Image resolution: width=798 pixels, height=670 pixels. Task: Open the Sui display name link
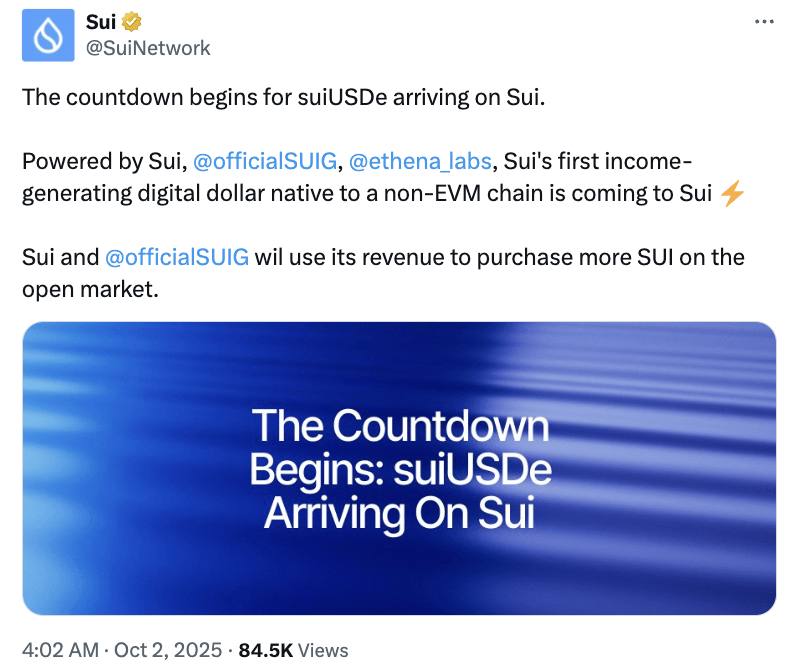tap(100, 22)
